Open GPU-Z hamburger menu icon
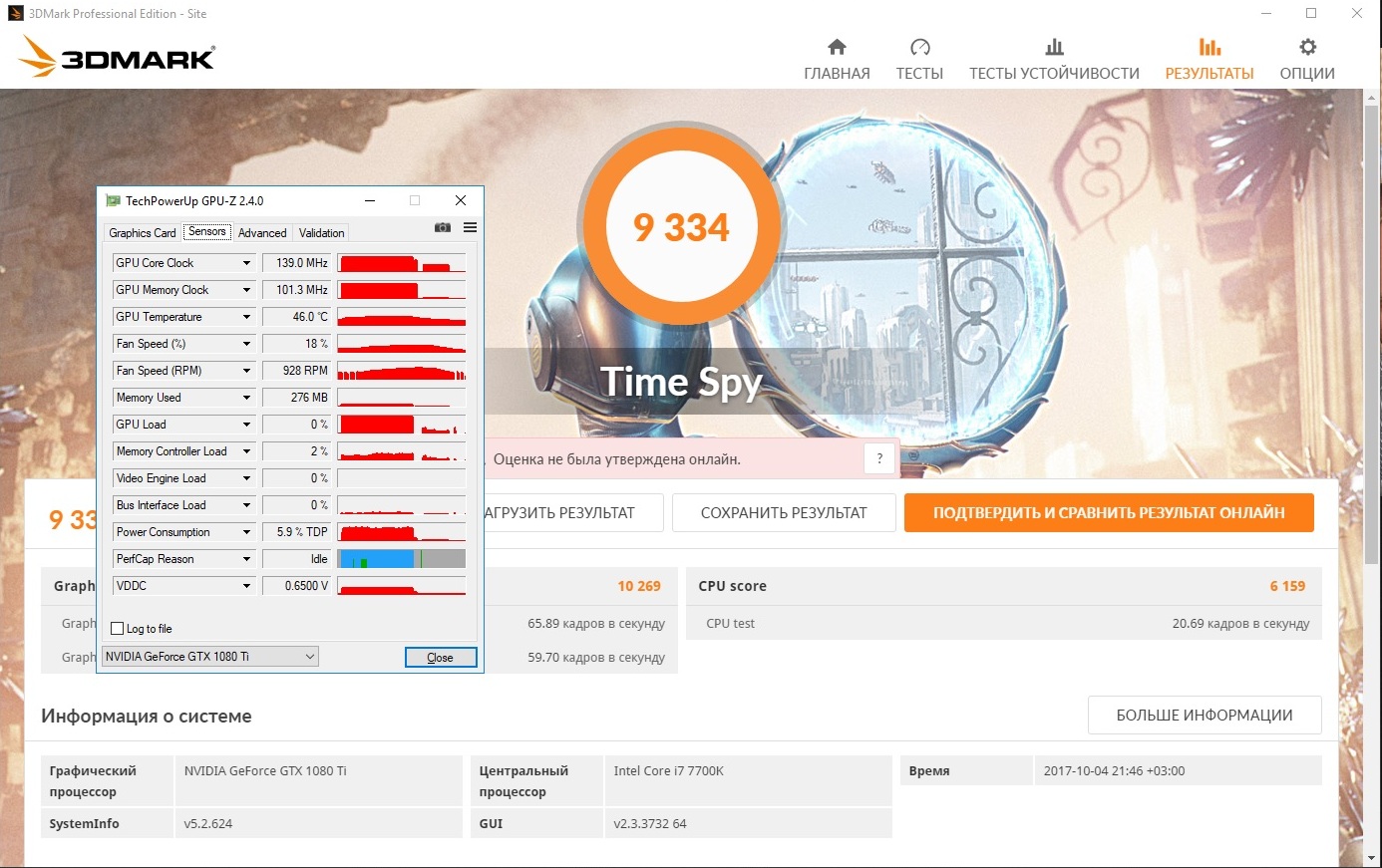The width and height of the screenshot is (1382, 868). tap(470, 228)
